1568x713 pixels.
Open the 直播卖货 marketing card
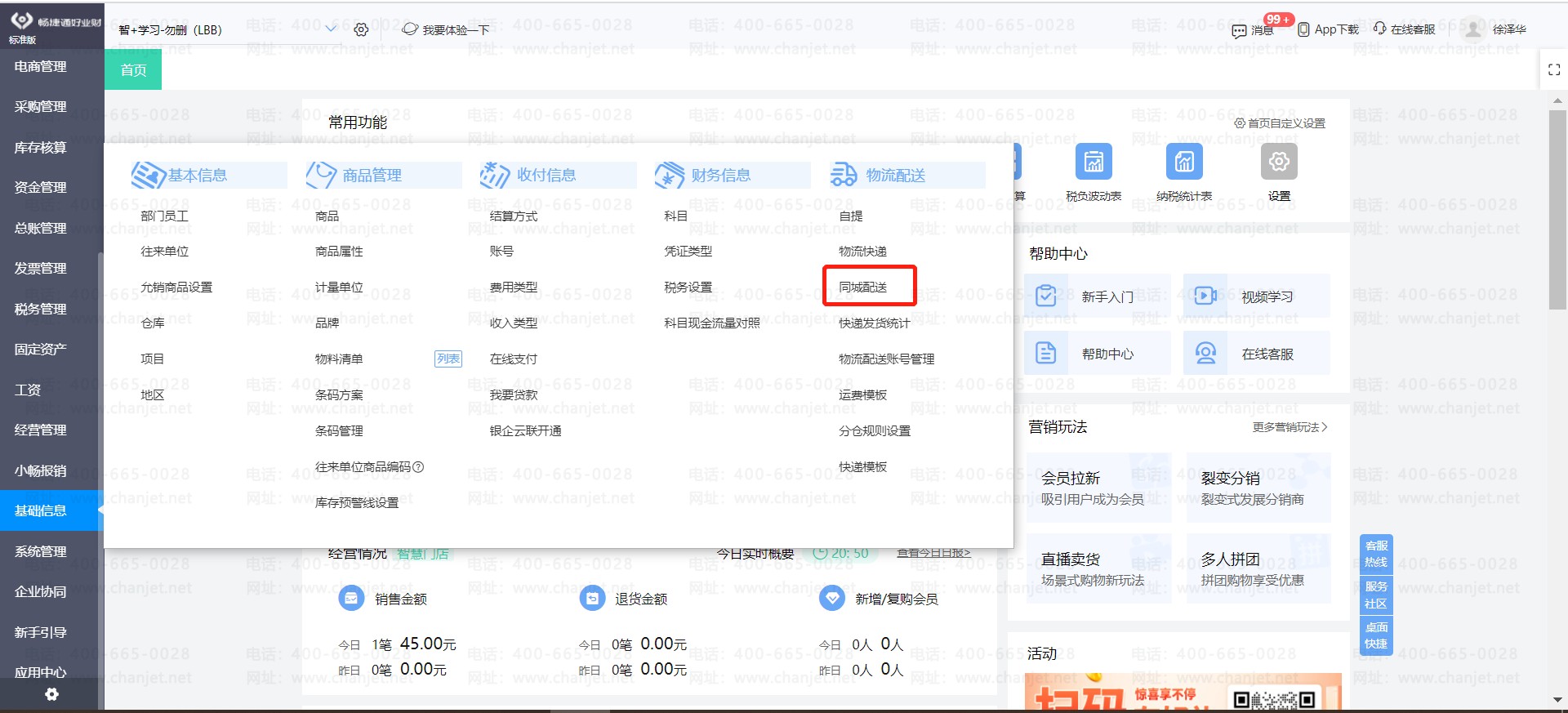click(x=1099, y=568)
